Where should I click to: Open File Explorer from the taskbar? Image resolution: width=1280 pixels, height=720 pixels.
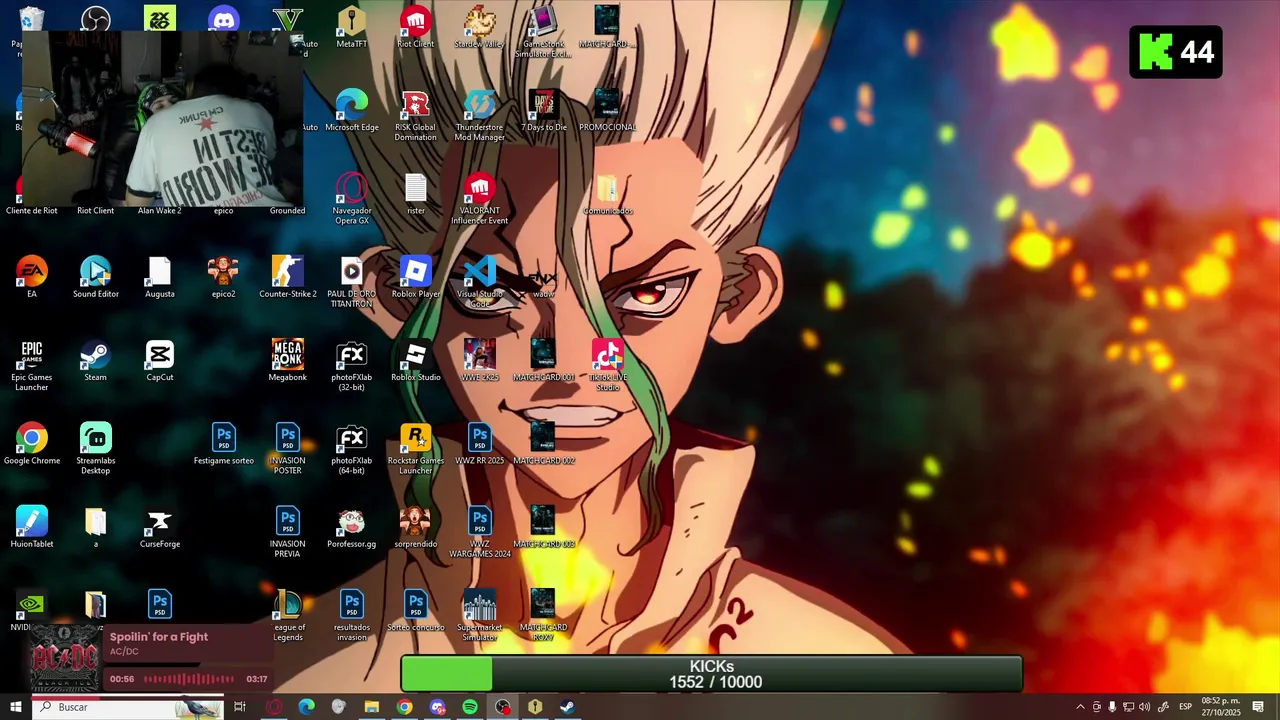pos(371,707)
